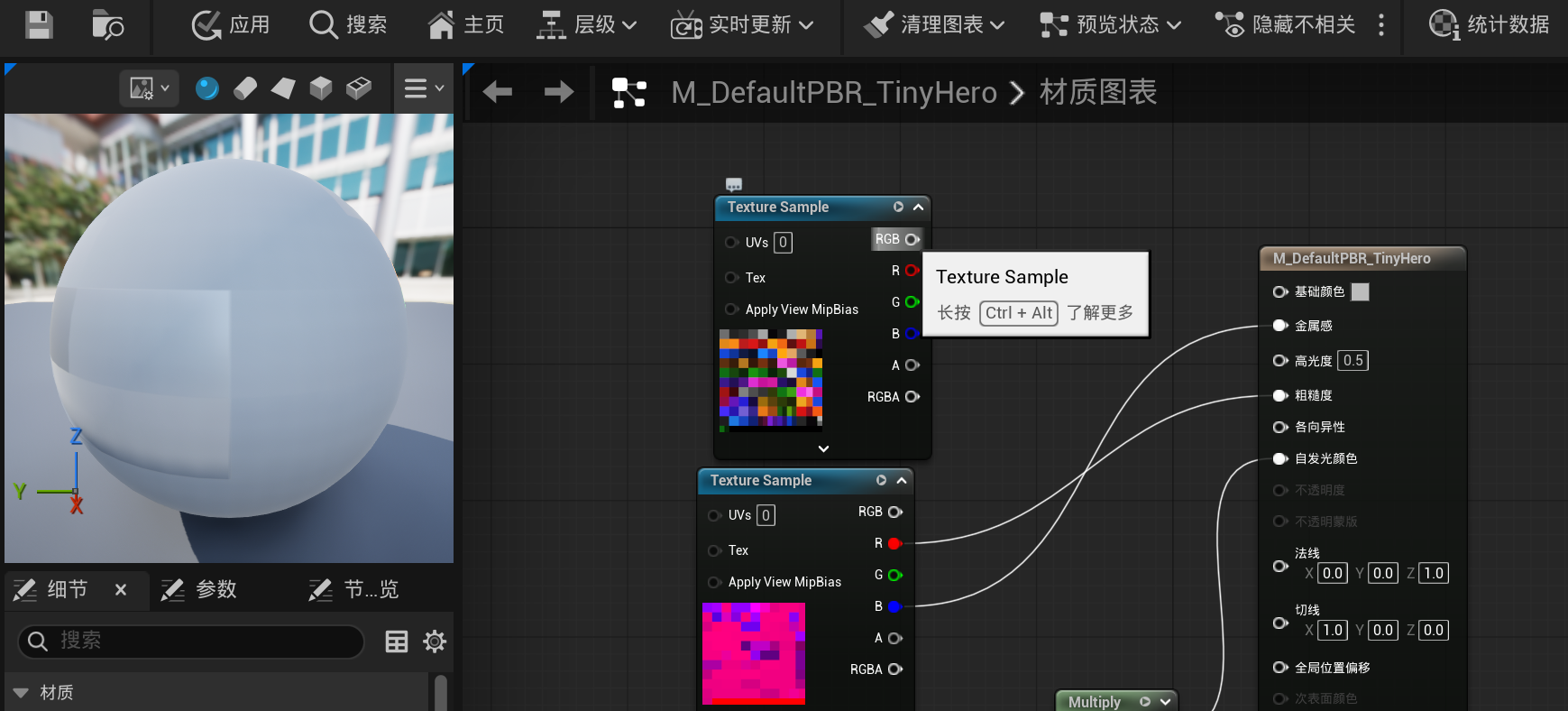This screenshot has height=711, width=1568.
Task: Click the RGB output pin on top Texture Sample
Action: 912,239
